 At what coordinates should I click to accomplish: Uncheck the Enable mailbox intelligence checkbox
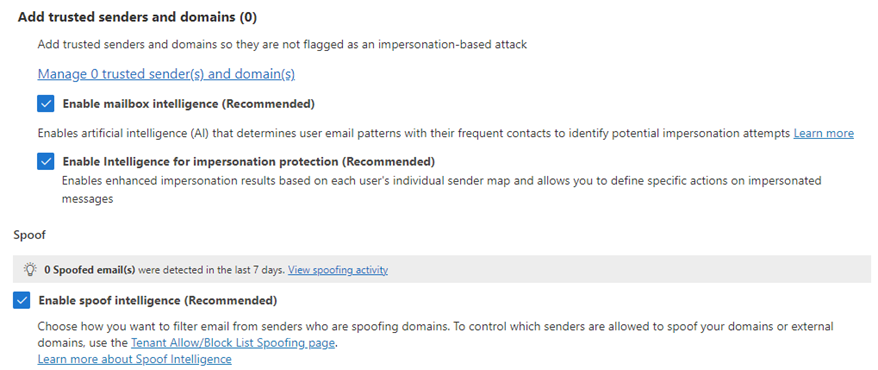[x=45, y=104]
